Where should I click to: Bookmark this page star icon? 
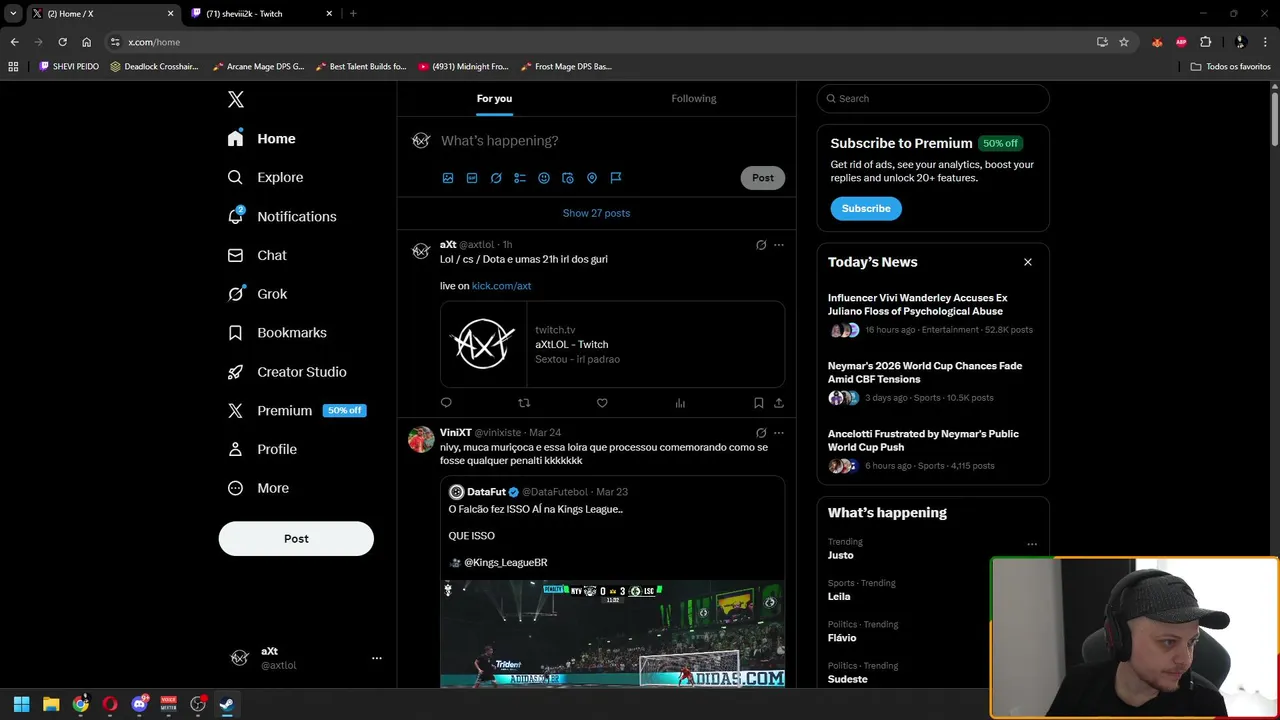[x=1124, y=42]
